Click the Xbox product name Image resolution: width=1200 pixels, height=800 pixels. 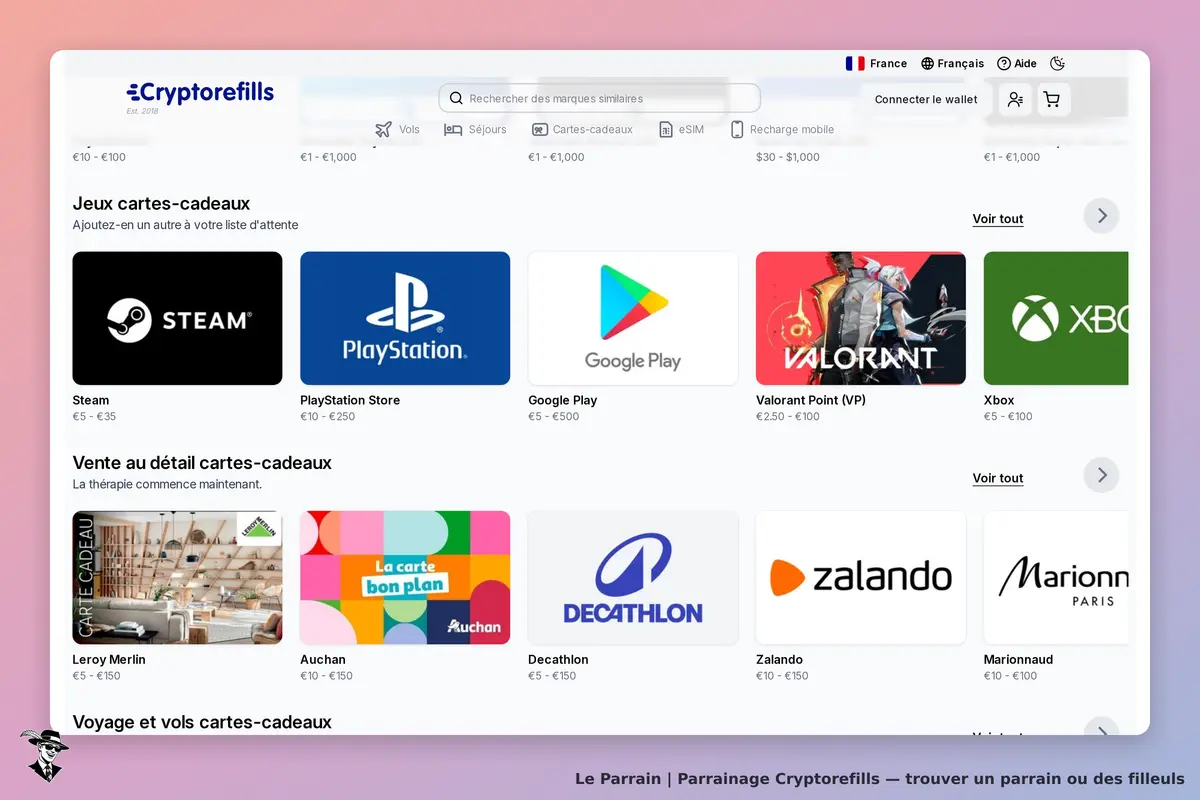[999, 400]
